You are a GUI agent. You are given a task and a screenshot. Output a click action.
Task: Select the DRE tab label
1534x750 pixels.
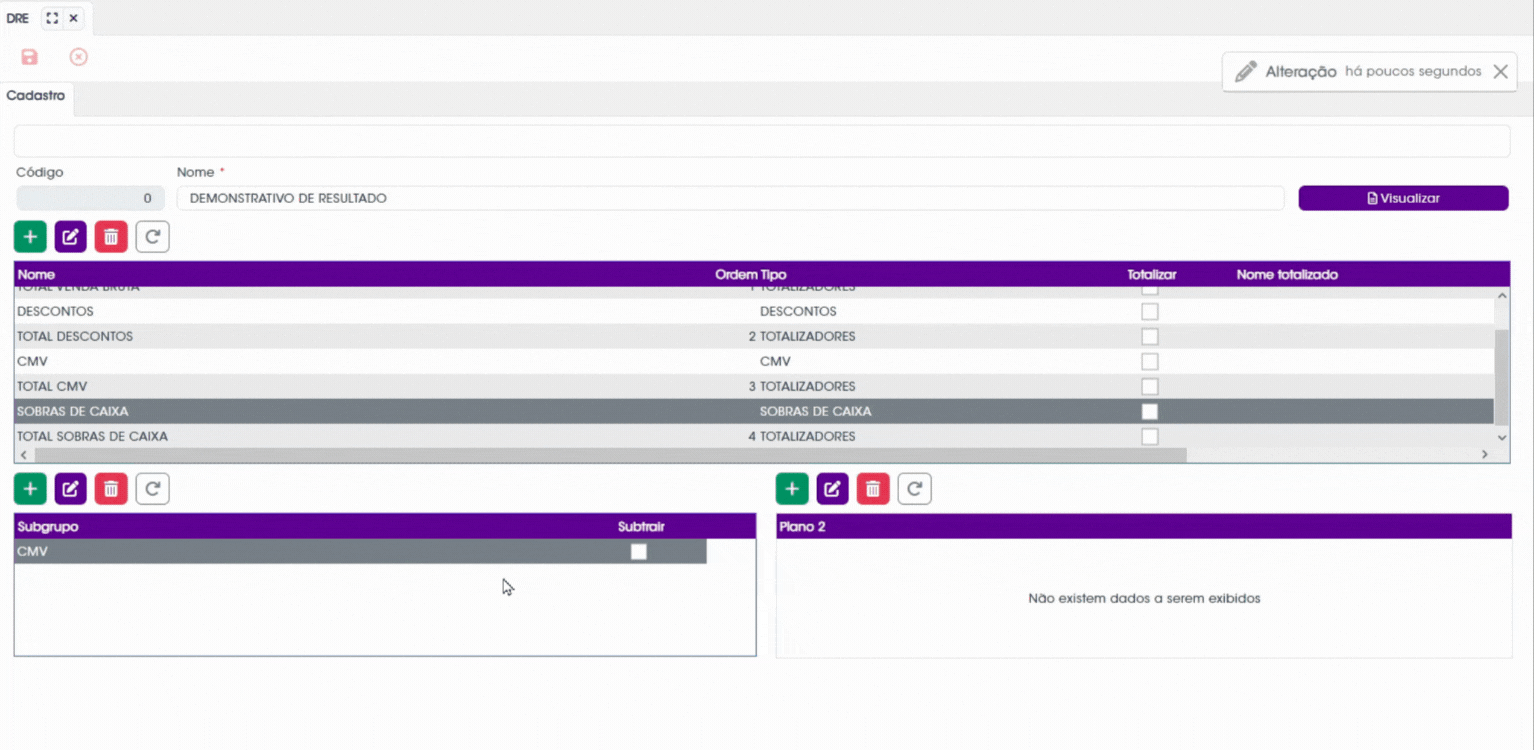(x=18, y=18)
